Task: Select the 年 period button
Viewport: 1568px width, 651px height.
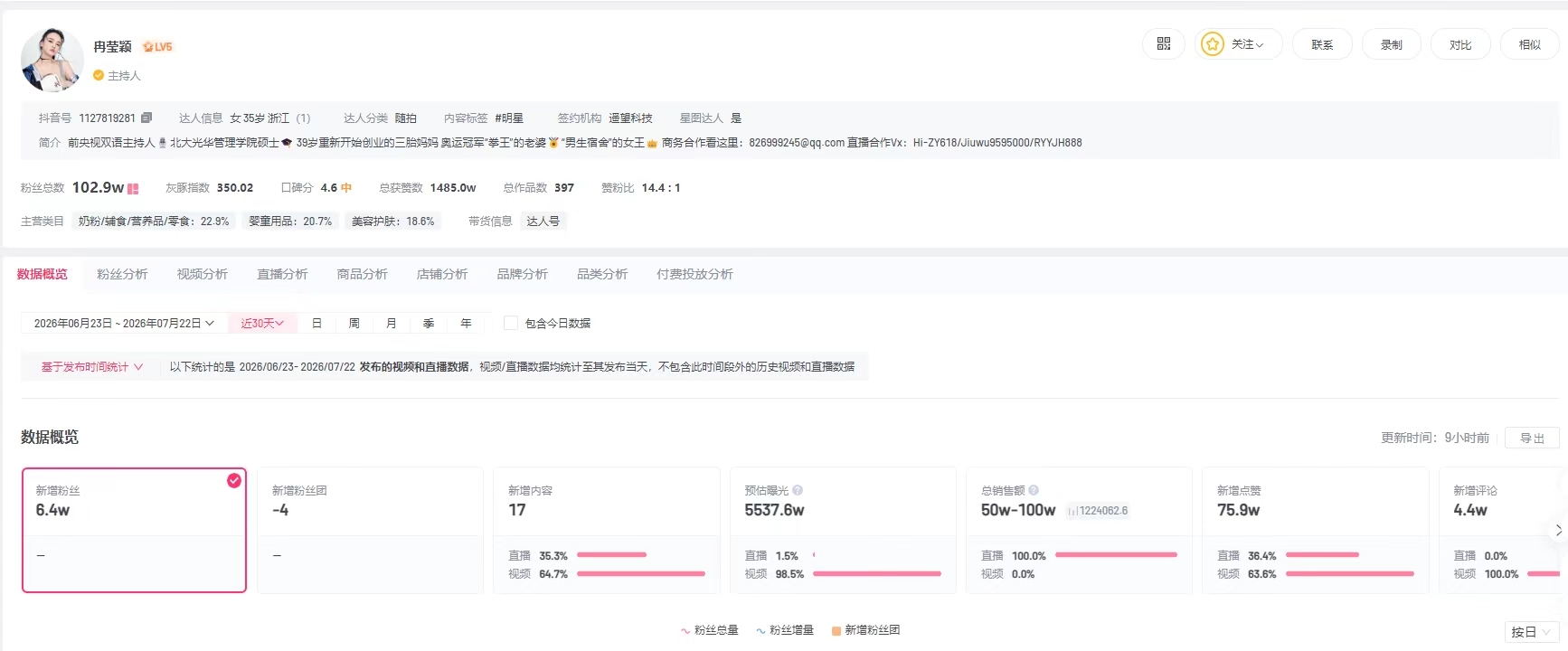Action: (466, 323)
